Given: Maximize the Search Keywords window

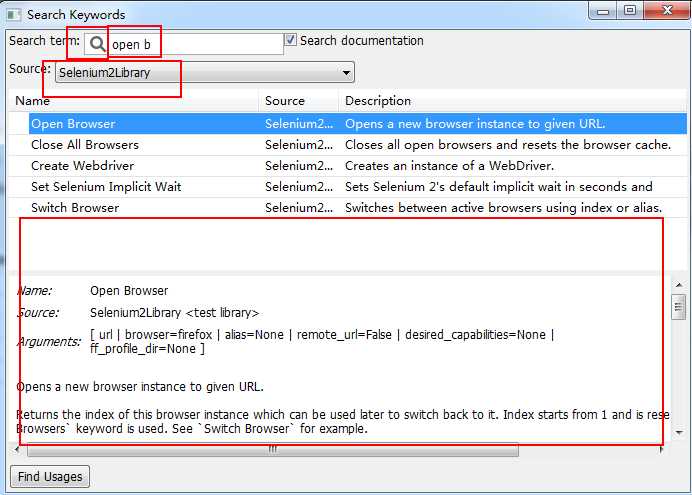Looking at the screenshot, I should (630, 11).
